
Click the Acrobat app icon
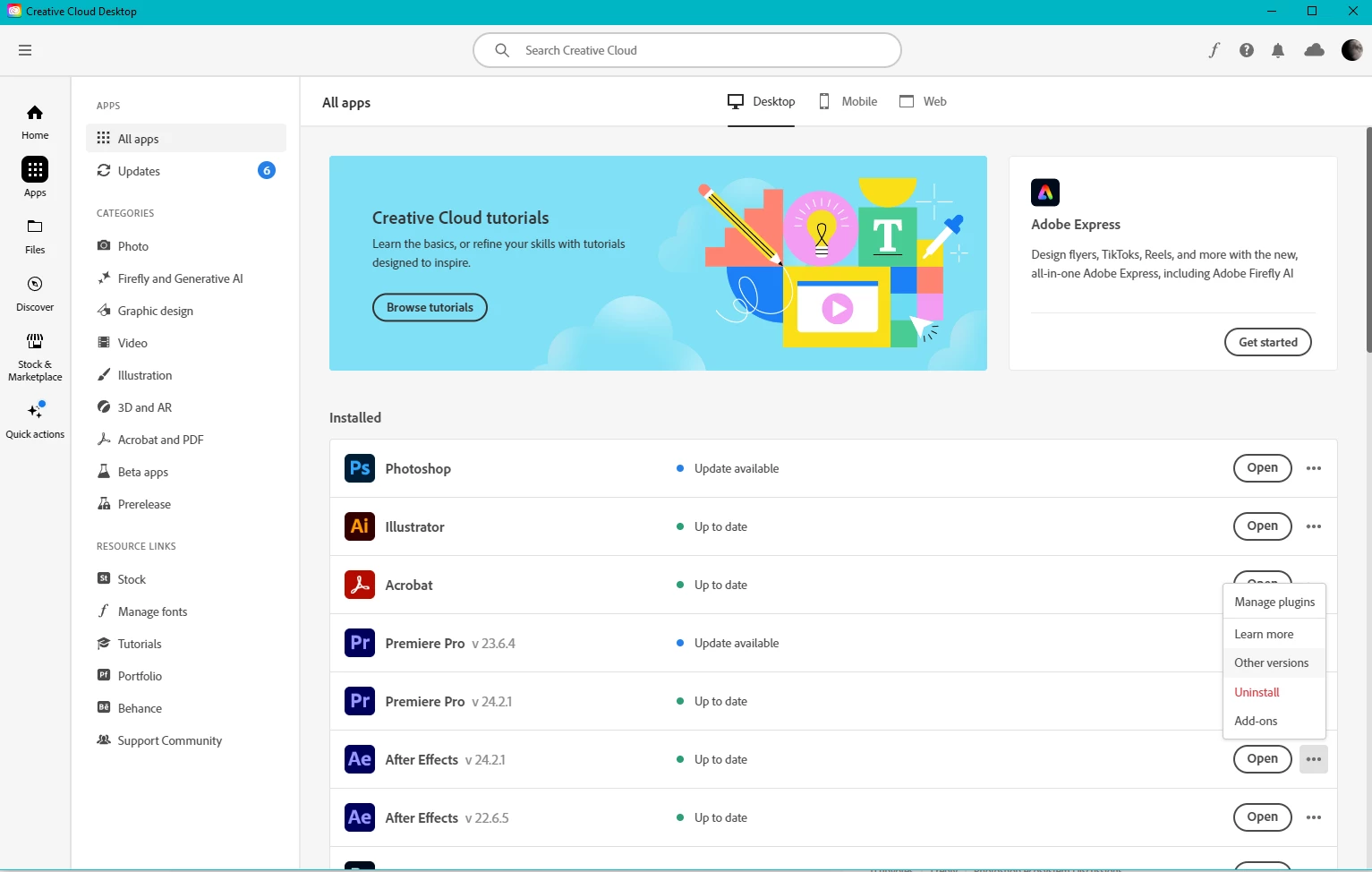(360, 585)
